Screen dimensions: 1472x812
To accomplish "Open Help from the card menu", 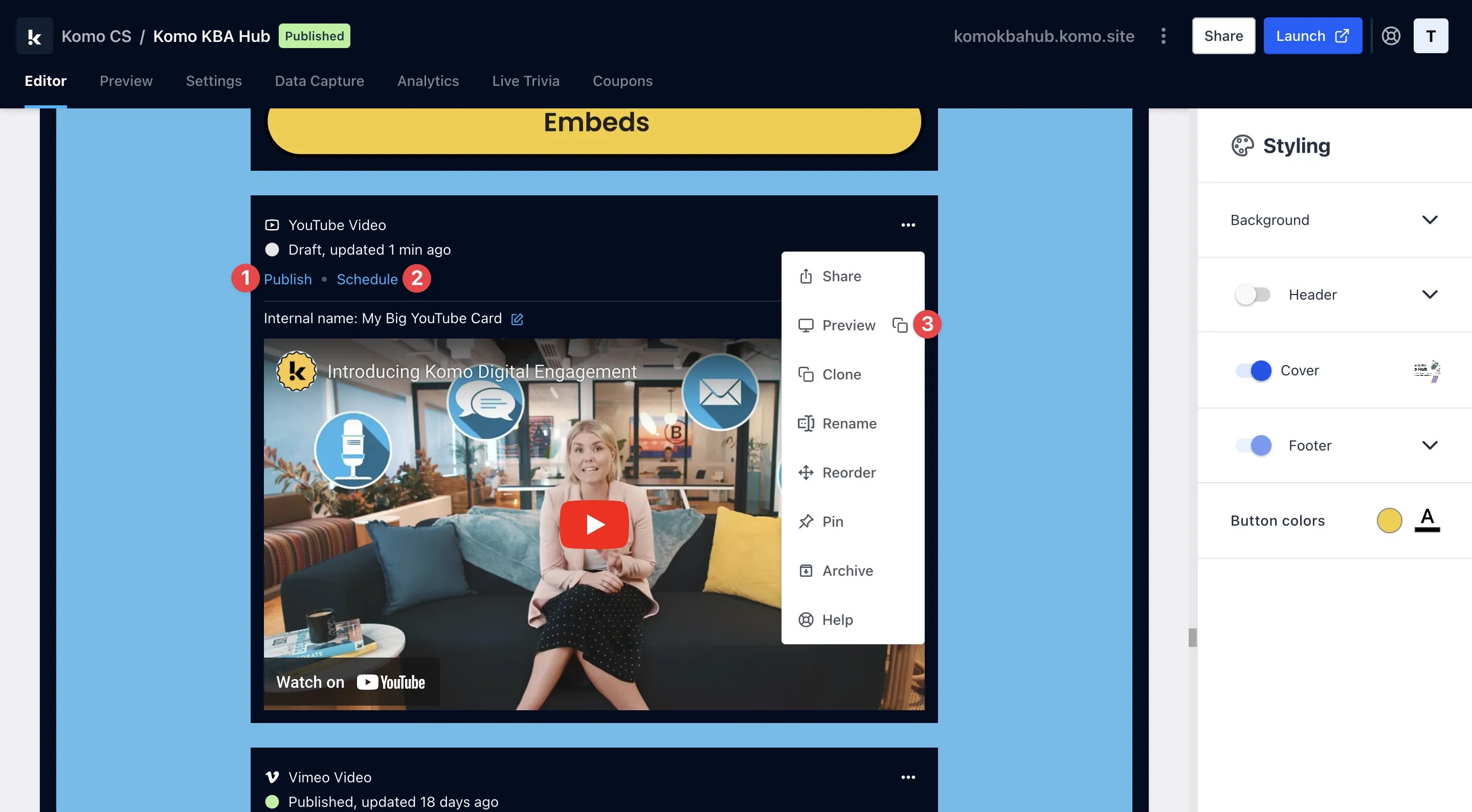I will coord(852,620).
